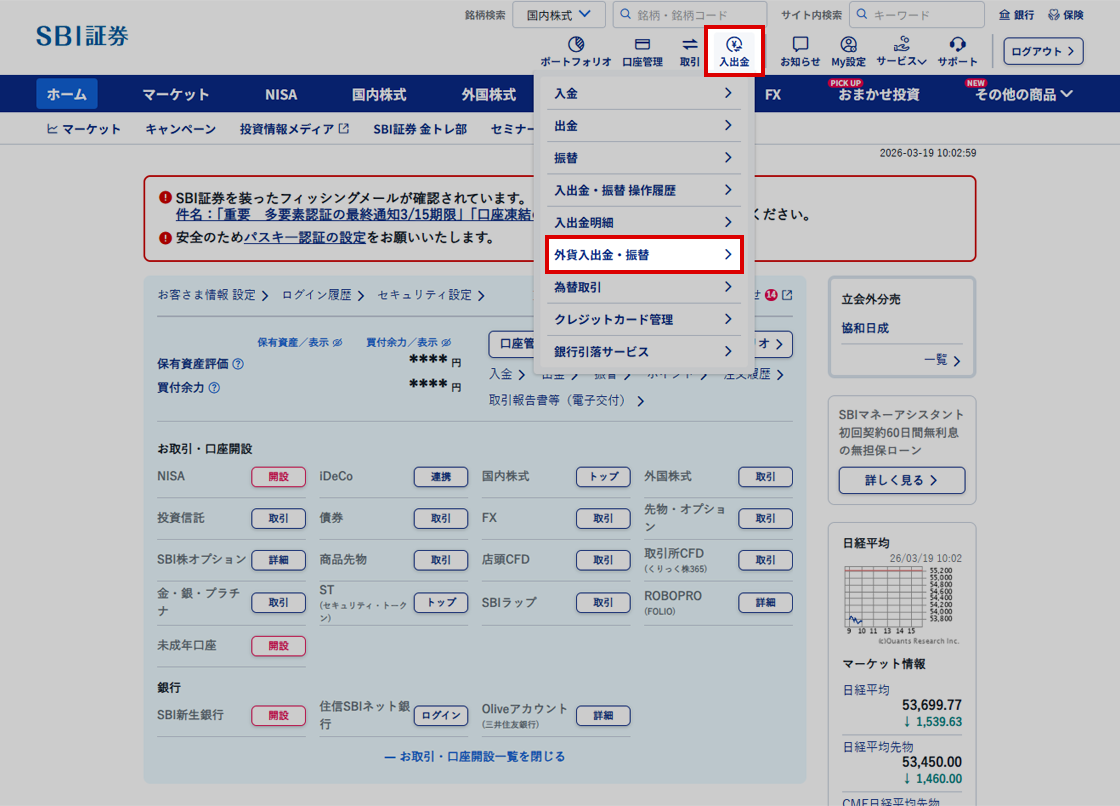This screenshot has width=1120, height=806.
Task: Open the 国内株式 stock search dropdown
Action: point(559,15)
